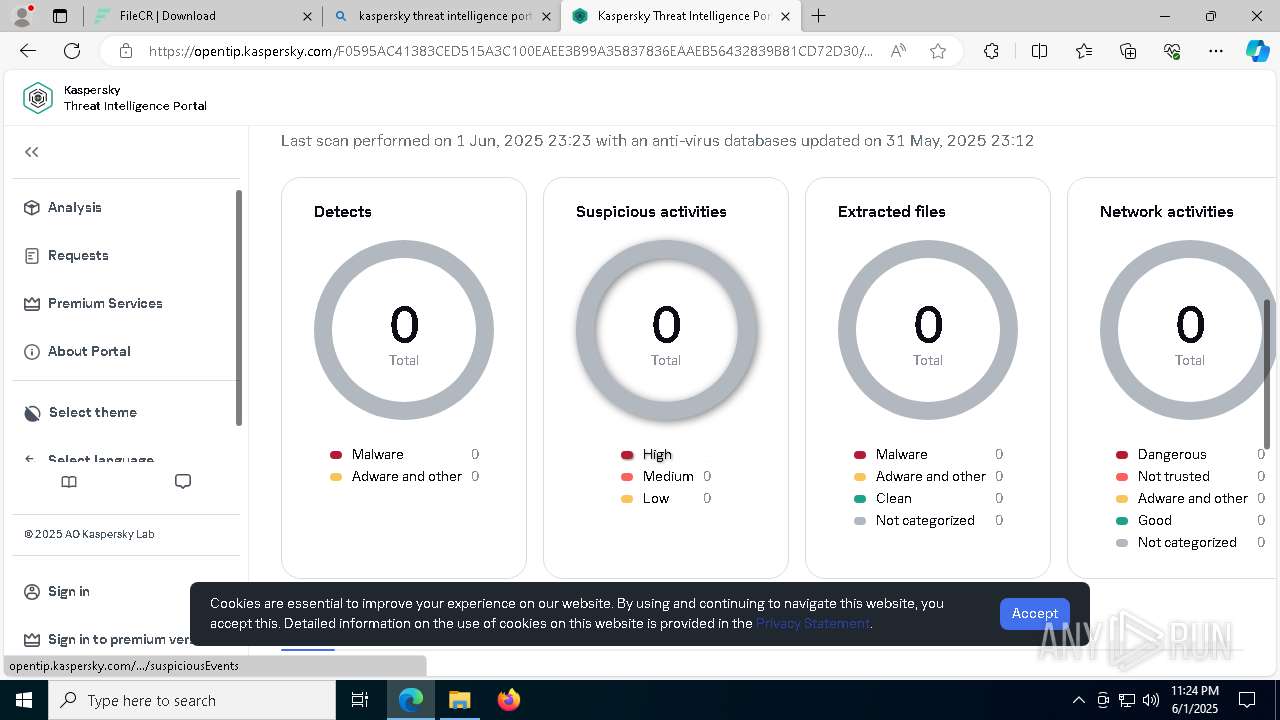Screen dimensions: 1280x720
Task: Switch to the FileCR Download tab
Action: click(200, 16)
